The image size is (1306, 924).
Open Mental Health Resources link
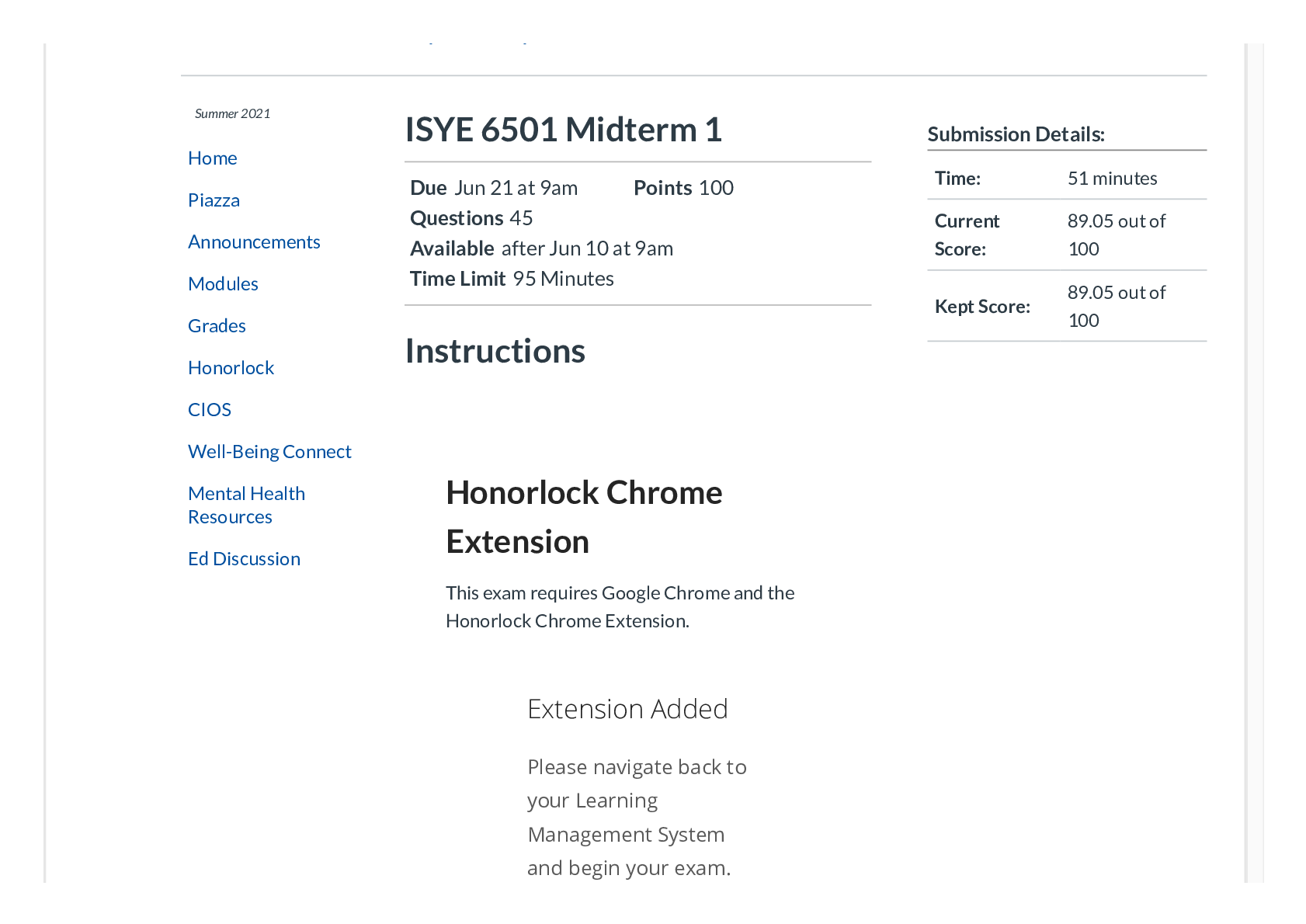pyautogui.click(x=246, y=505)
